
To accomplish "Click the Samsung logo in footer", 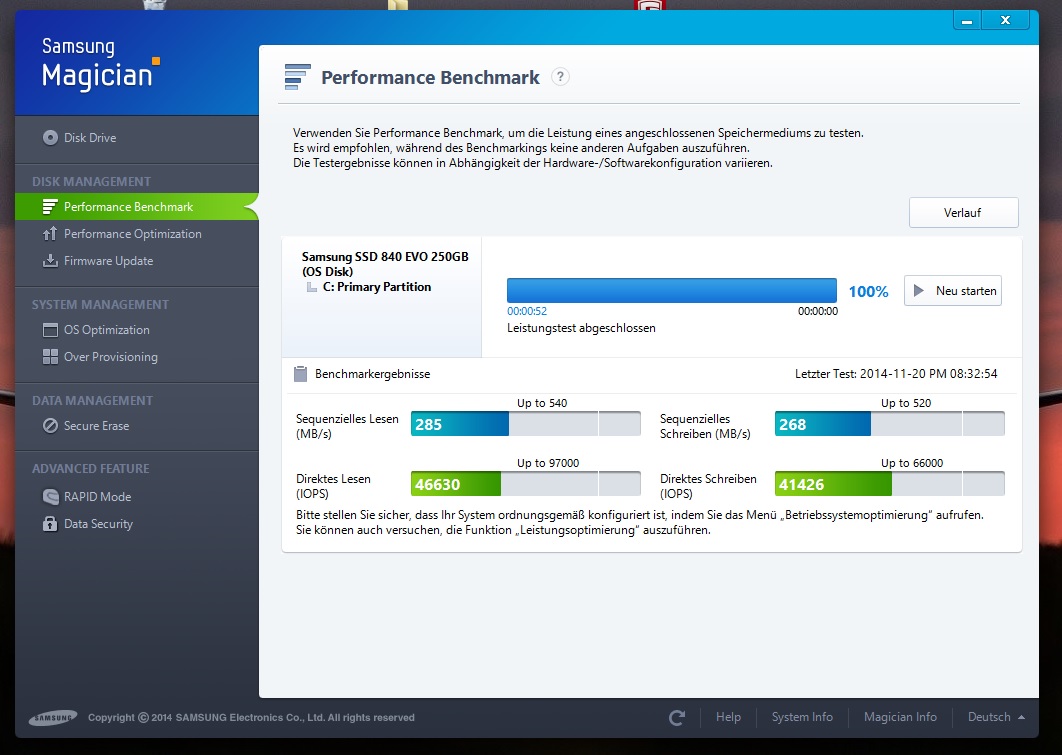I will [53, 718].
